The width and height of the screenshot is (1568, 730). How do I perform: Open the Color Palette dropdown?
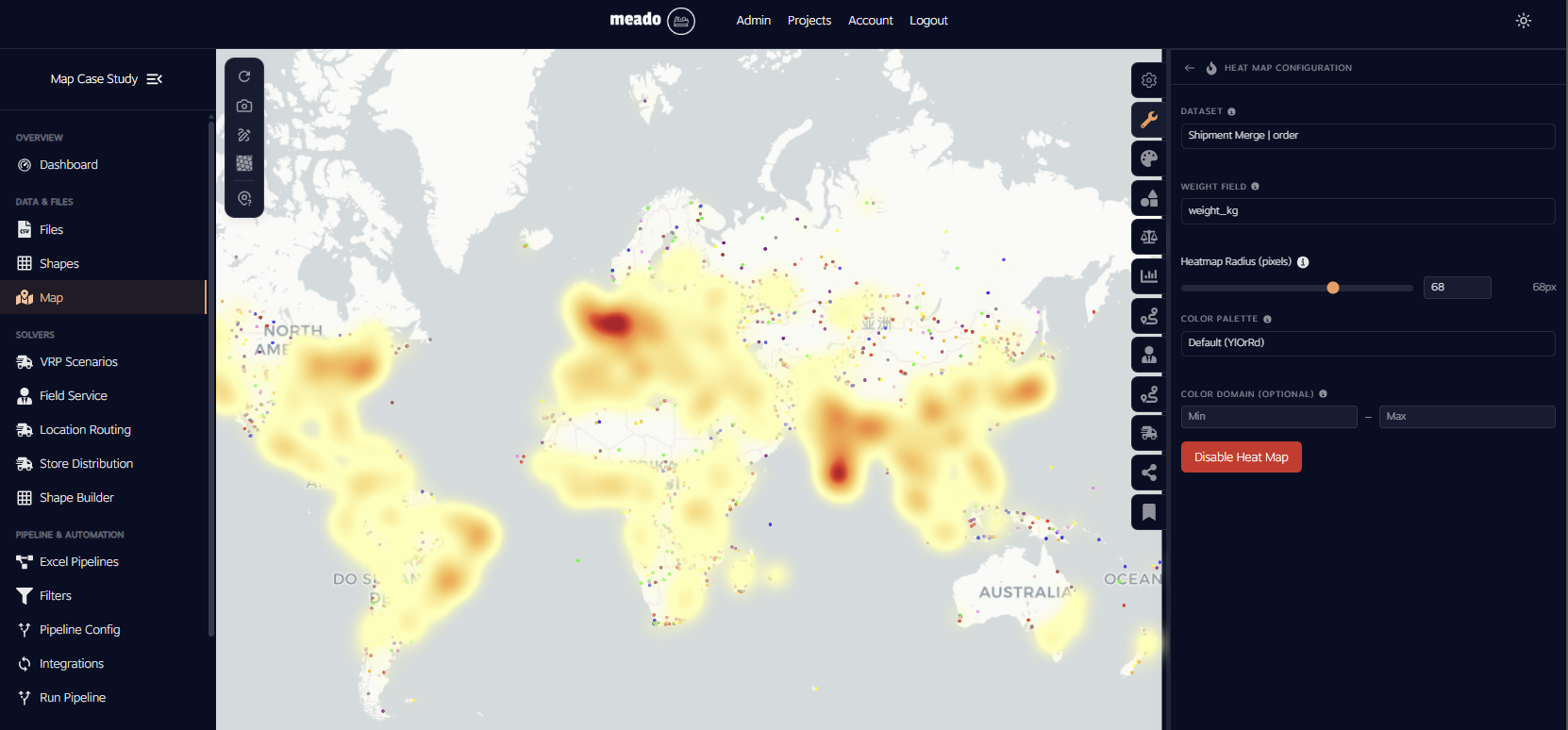[x=1368, y=343]
